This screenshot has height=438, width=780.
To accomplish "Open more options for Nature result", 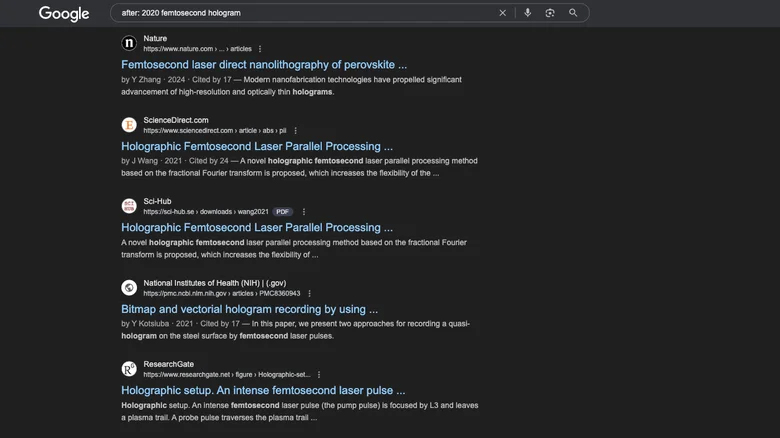I will 260,49.
